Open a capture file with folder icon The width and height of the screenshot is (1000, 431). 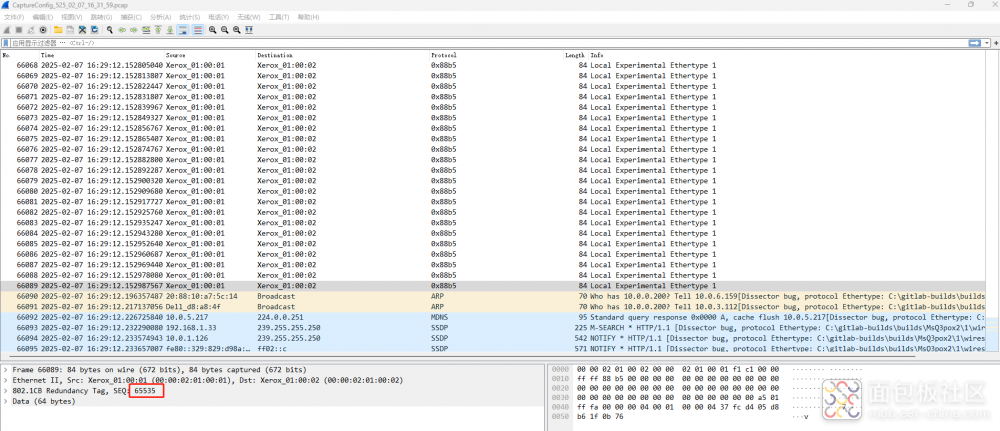tap(58, 30)
